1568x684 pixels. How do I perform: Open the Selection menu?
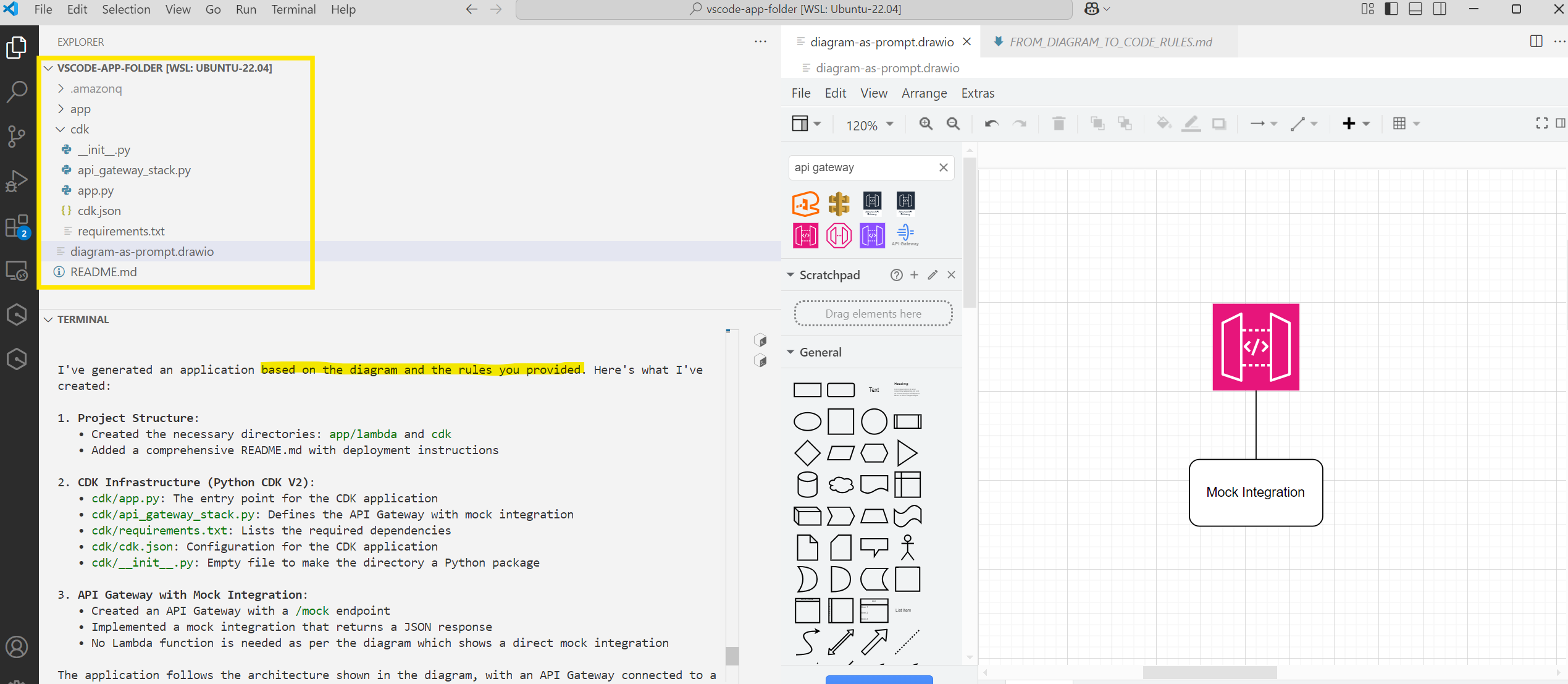coord(126,9)
